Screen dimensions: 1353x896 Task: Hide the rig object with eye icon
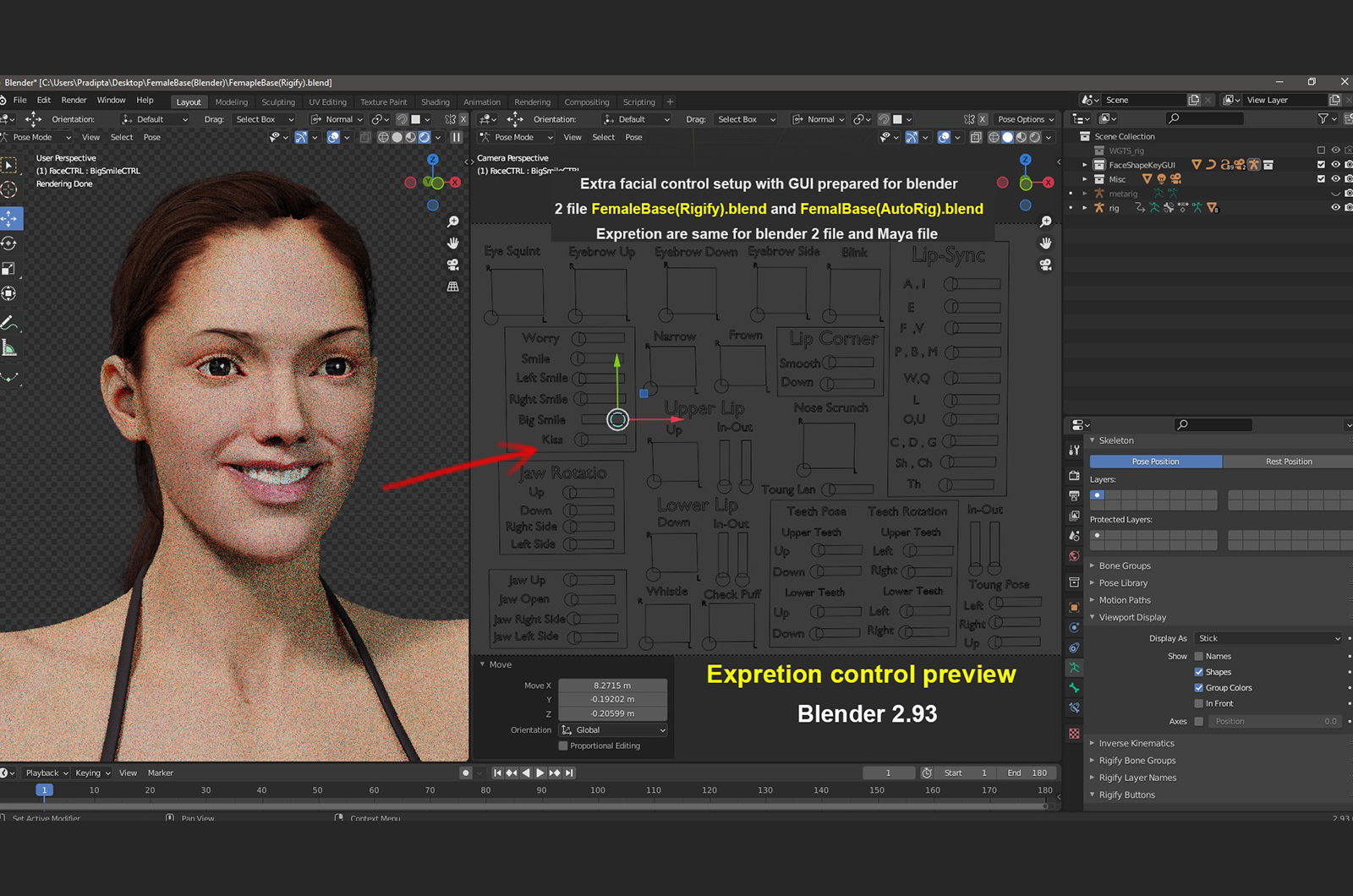tap(1336, 207)
